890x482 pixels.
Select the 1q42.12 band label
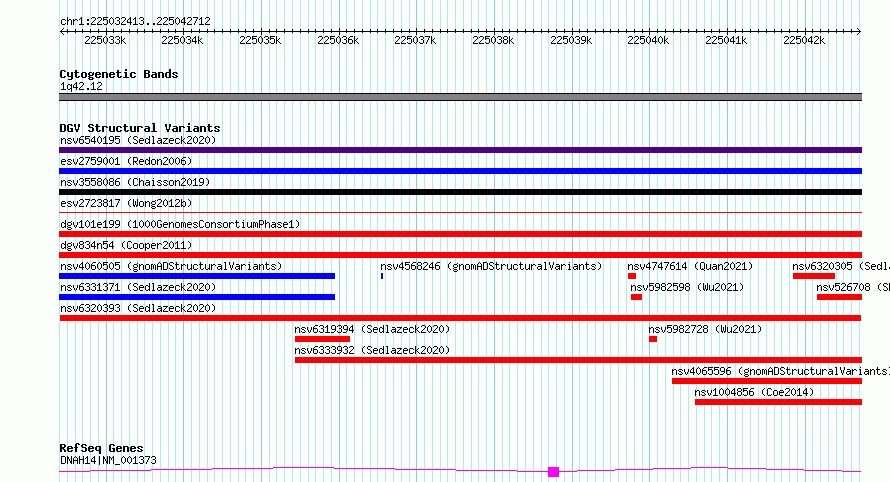[x=81, y=86]
